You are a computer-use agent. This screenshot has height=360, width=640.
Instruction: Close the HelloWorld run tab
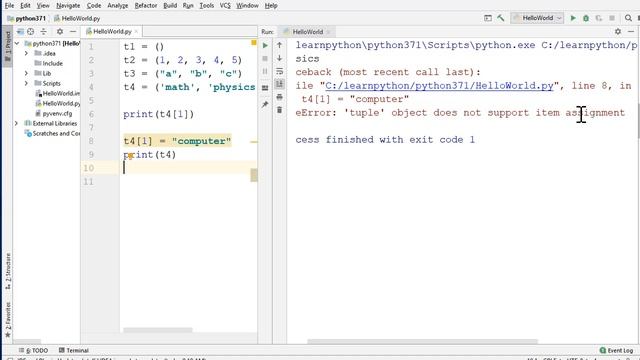(x=328, y=31)
